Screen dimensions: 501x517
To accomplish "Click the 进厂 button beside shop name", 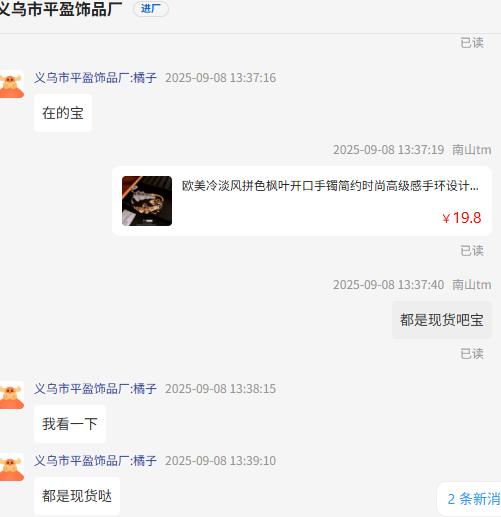I will [151, 9].
